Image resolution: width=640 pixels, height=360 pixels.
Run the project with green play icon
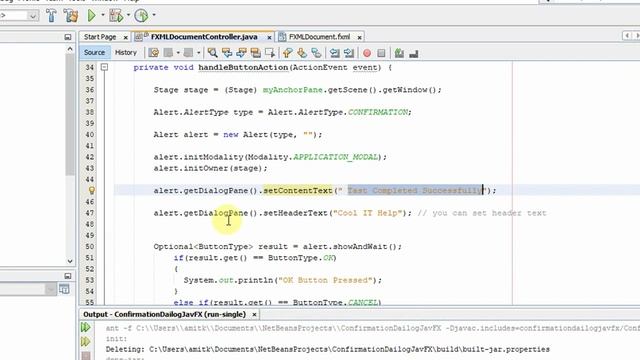coord(91,16)
